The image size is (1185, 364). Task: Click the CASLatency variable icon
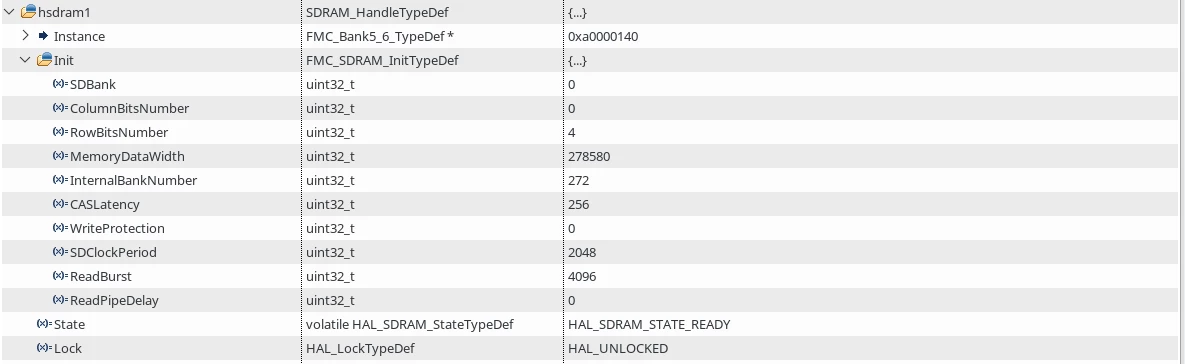tap(60, 204)
